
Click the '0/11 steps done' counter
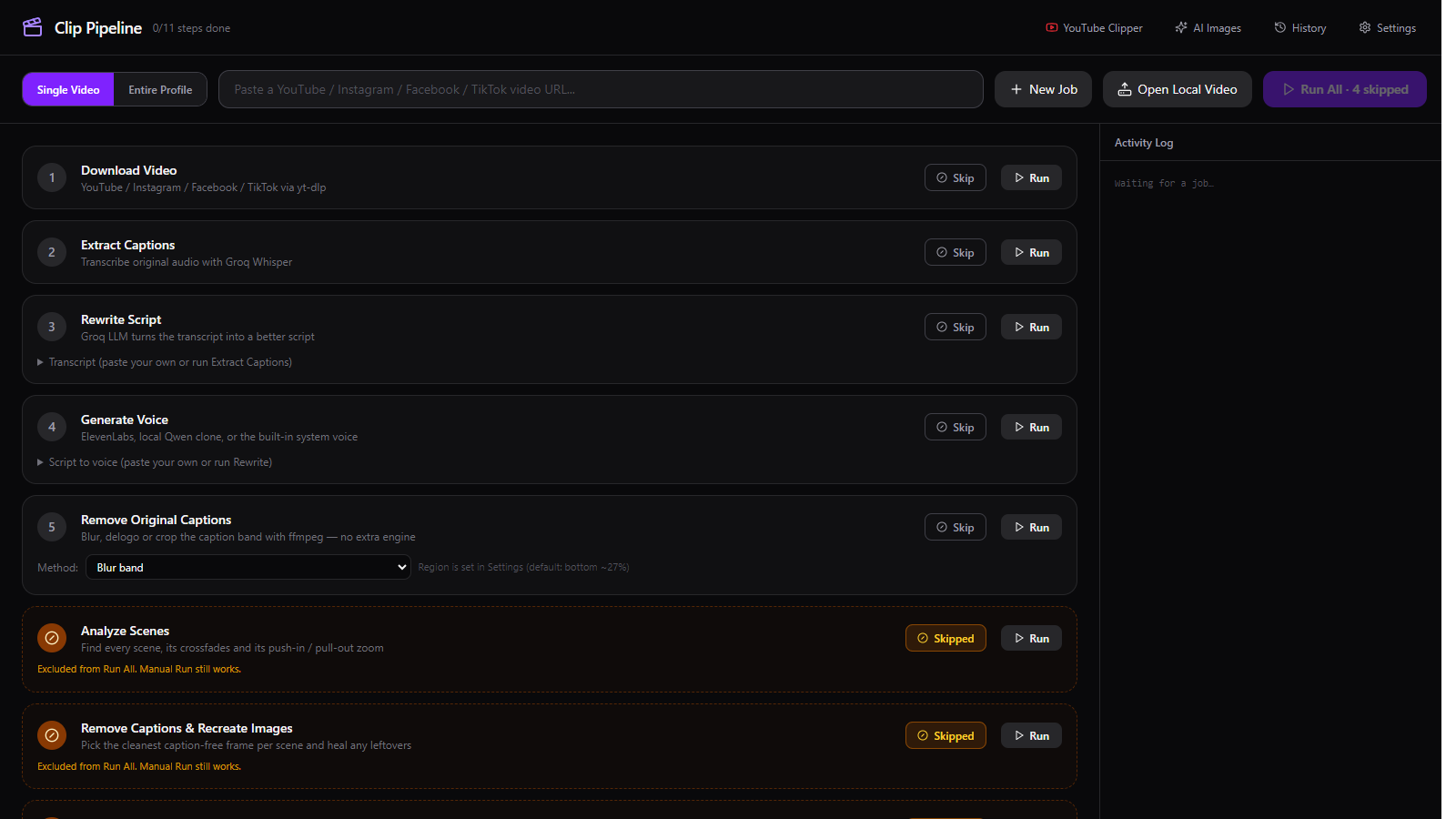click(191, 28)
